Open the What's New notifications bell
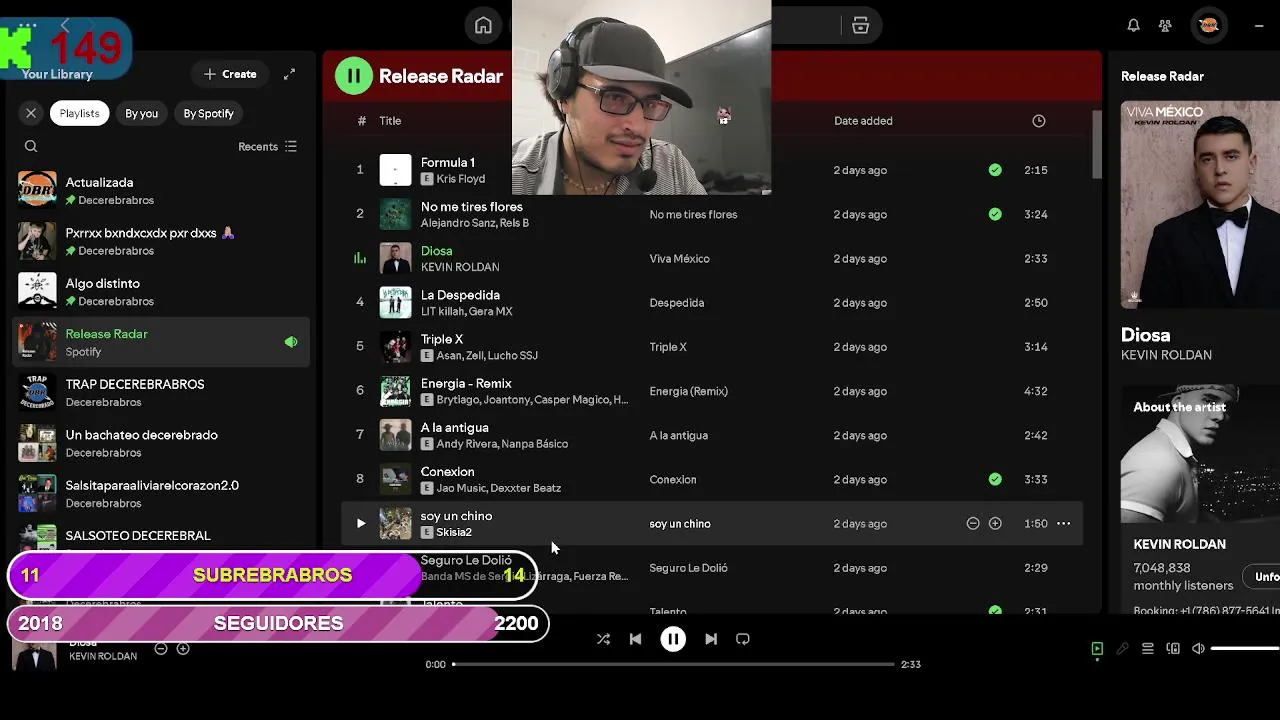The width and height of the screenshot is (1280, 720). coord(1133,26)
